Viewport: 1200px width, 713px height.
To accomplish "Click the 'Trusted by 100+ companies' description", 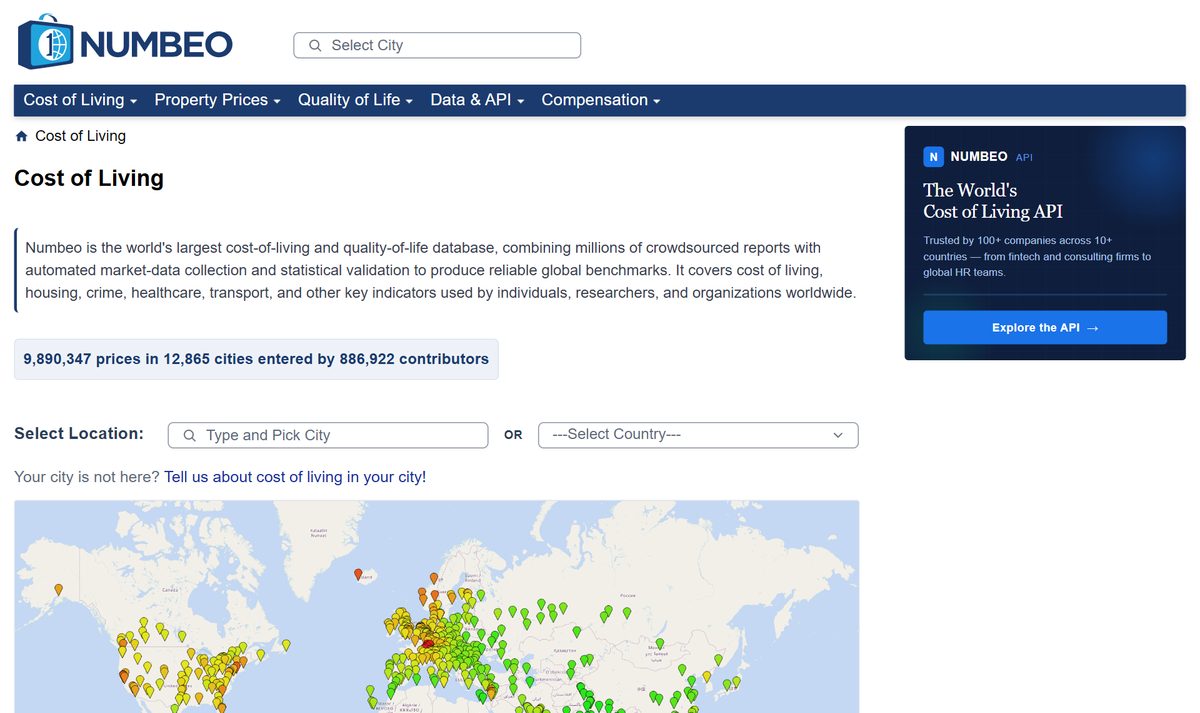I will tap(1037, 256).
